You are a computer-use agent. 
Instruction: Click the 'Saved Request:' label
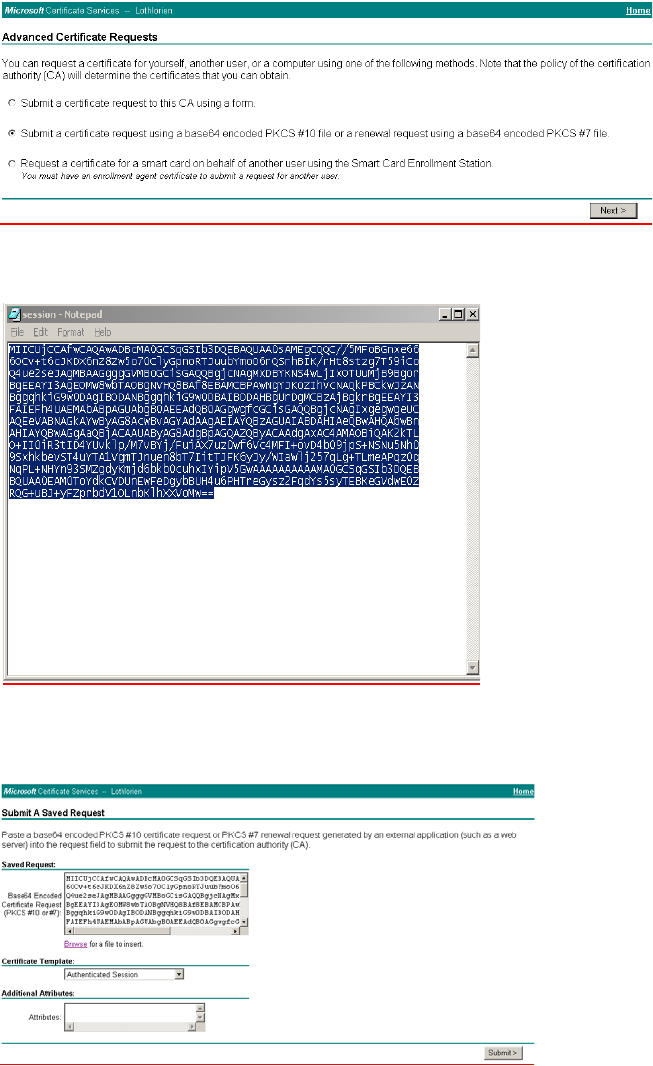29,865
